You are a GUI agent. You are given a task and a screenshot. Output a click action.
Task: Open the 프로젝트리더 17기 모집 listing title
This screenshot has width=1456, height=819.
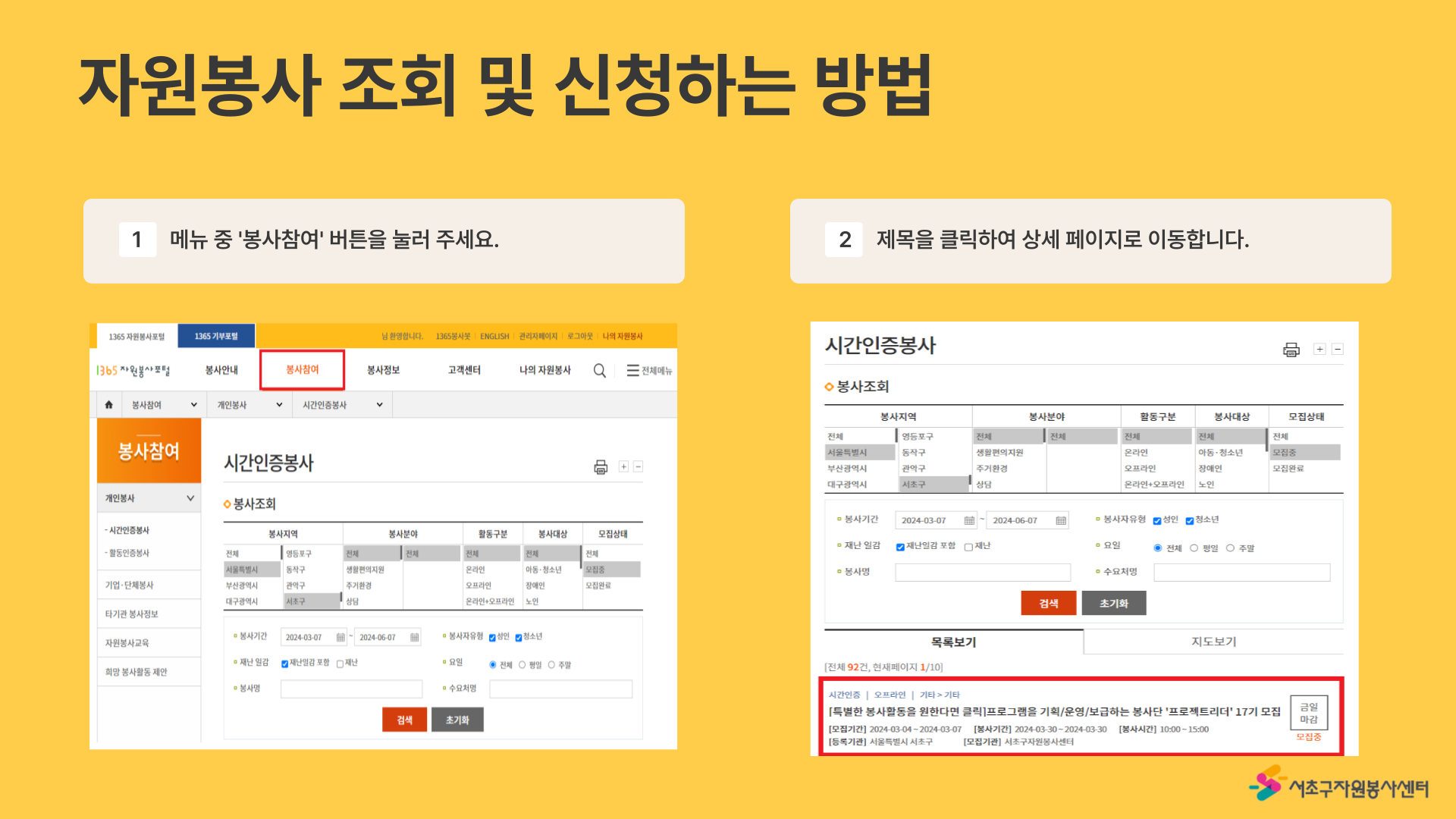(x=1054, y=712)
